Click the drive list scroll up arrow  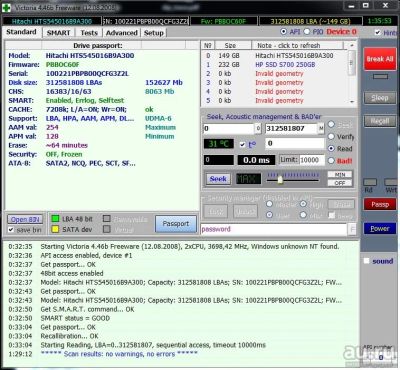pos(352,45)
